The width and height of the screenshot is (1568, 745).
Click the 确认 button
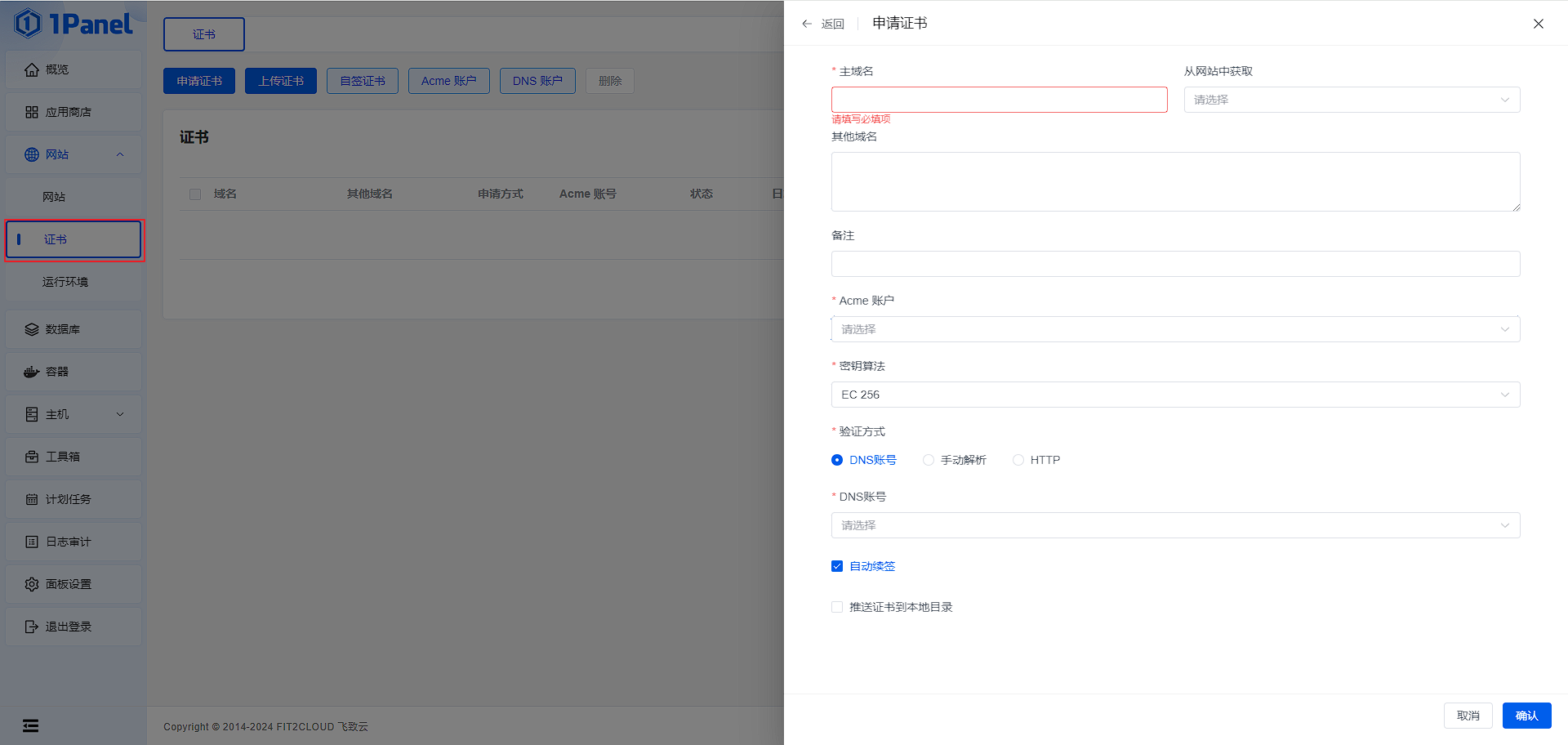tap(1526, 716)
